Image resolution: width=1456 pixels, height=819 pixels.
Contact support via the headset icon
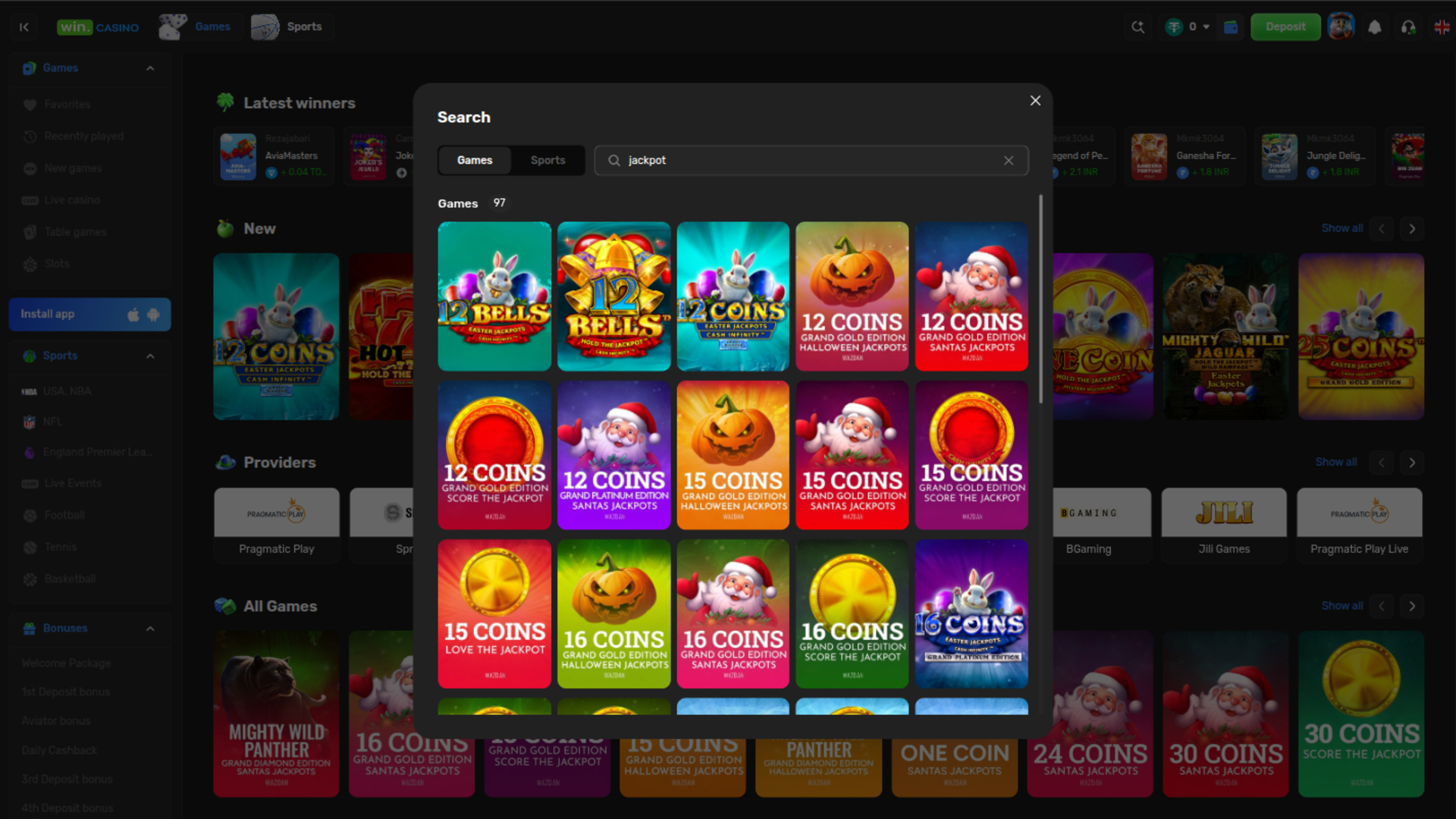pyautogui.click(x=1408, y=27)
